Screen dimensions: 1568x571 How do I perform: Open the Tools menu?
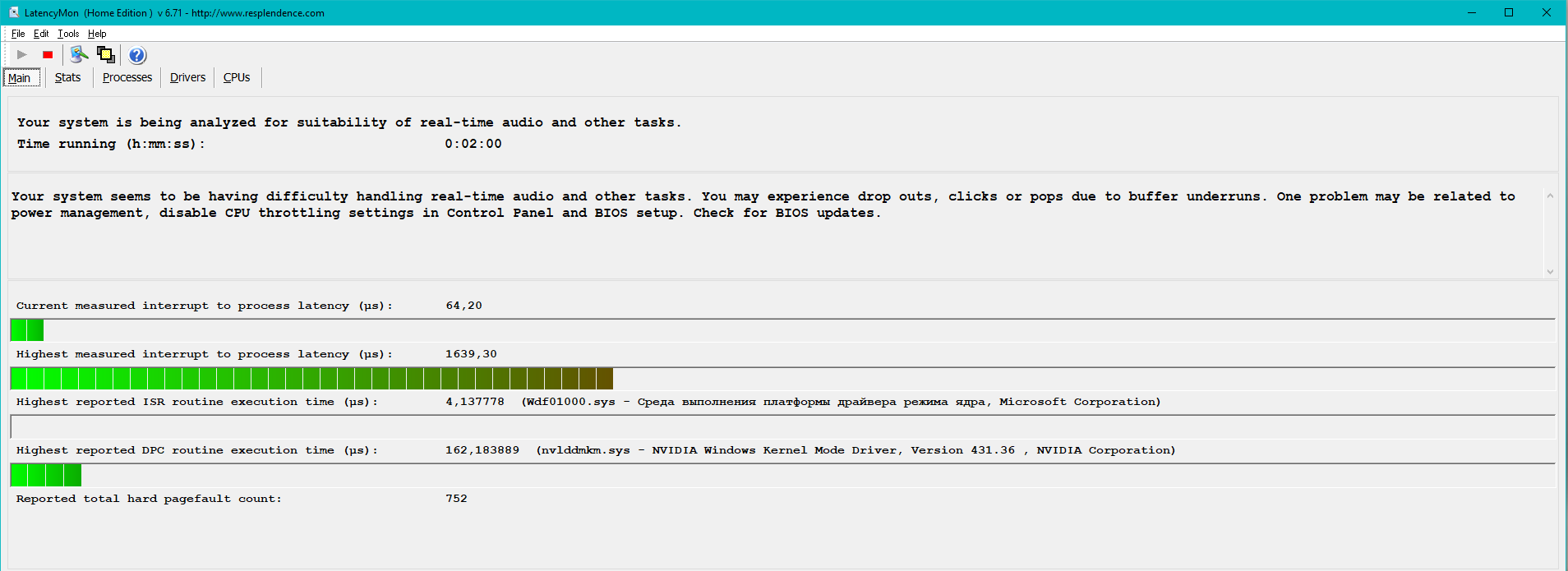[68, 34]
